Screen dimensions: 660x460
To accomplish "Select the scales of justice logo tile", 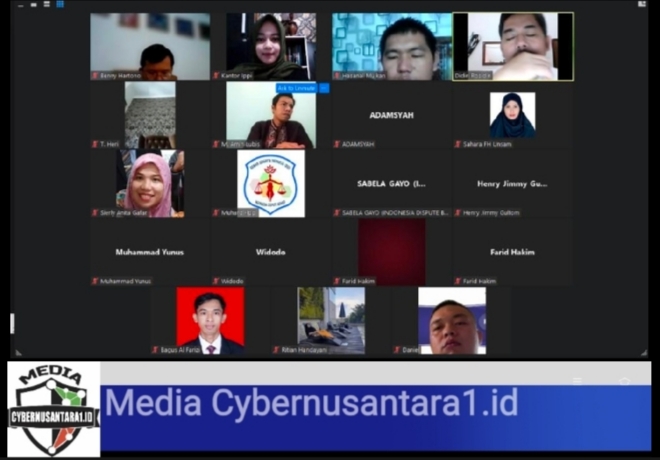I will coord(271,183).
